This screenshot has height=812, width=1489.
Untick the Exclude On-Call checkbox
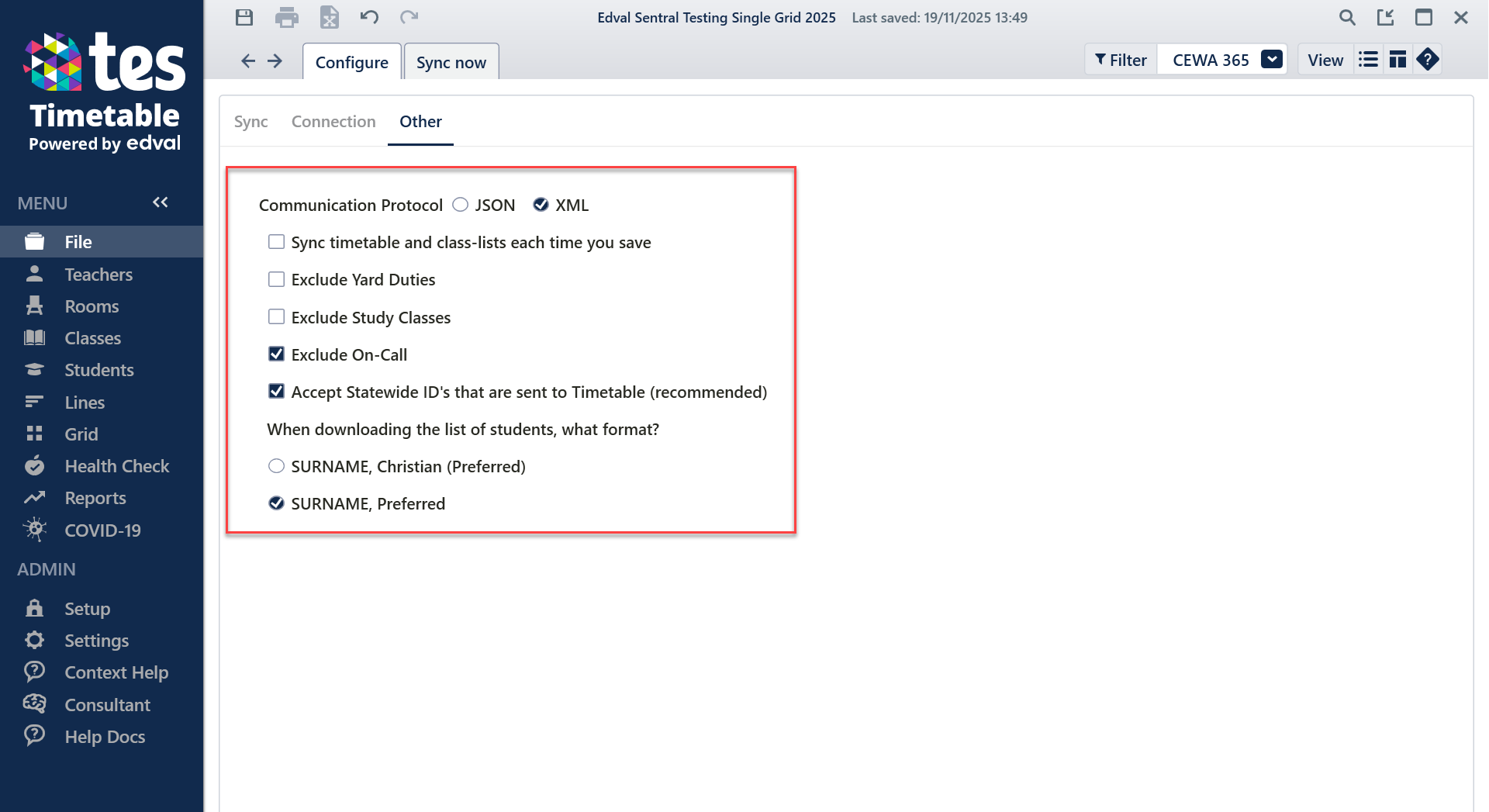pos(276,354)
